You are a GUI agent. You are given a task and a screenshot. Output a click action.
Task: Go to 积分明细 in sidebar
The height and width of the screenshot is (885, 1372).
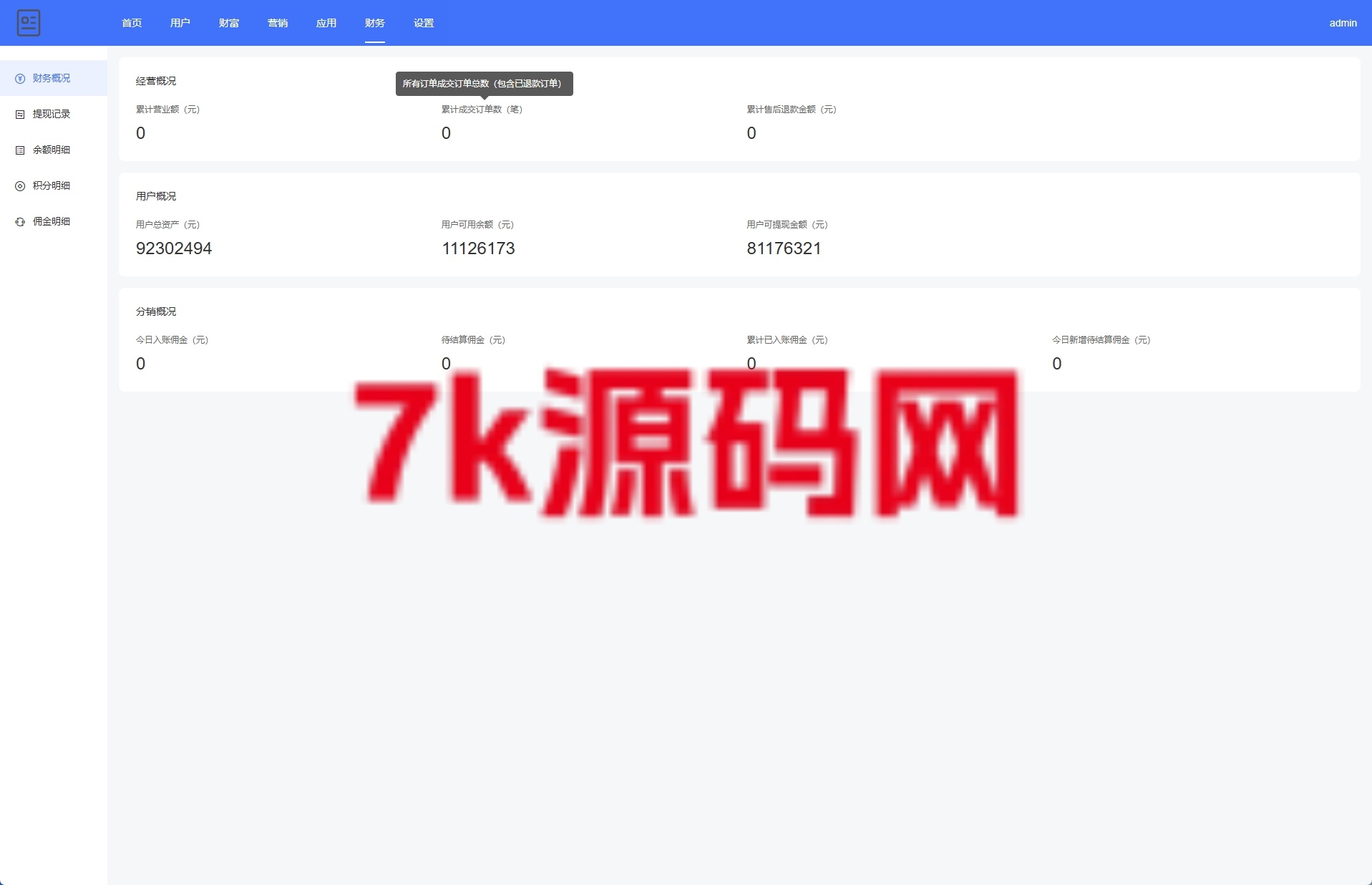pos(54,185)
